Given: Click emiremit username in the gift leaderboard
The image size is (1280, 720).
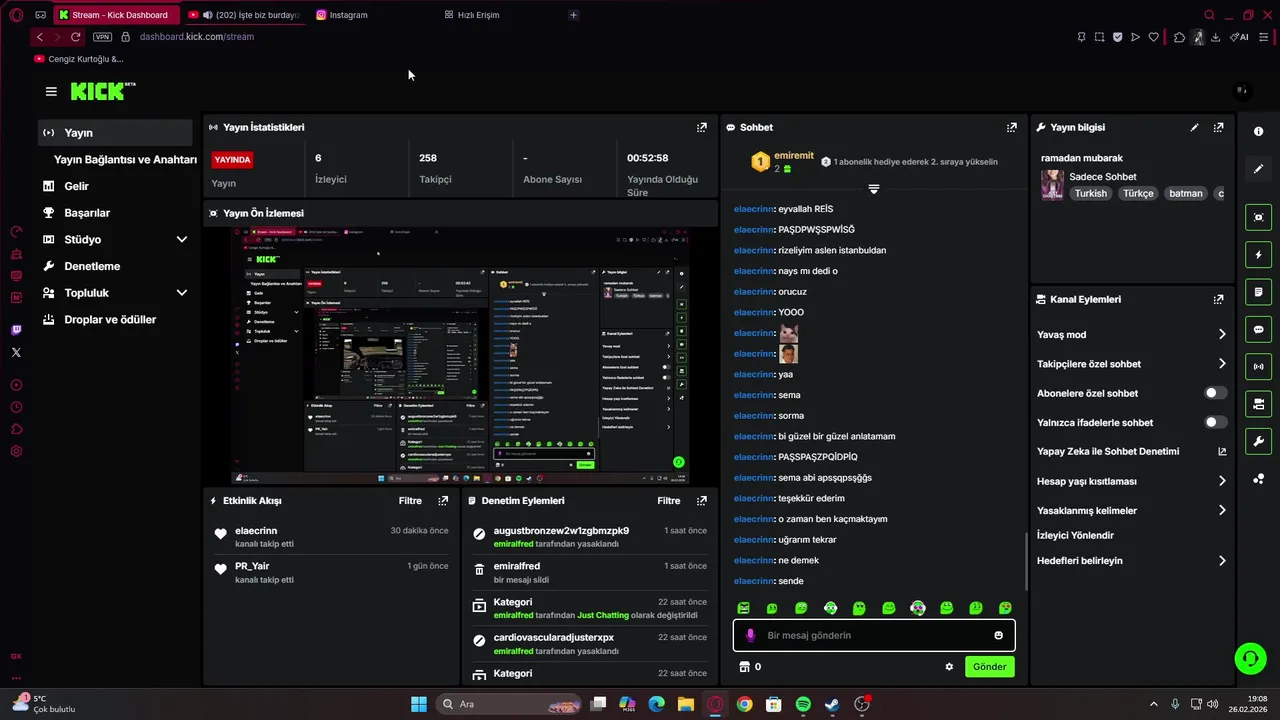Looking at the screenshot, I should click(x=794, y=156).
